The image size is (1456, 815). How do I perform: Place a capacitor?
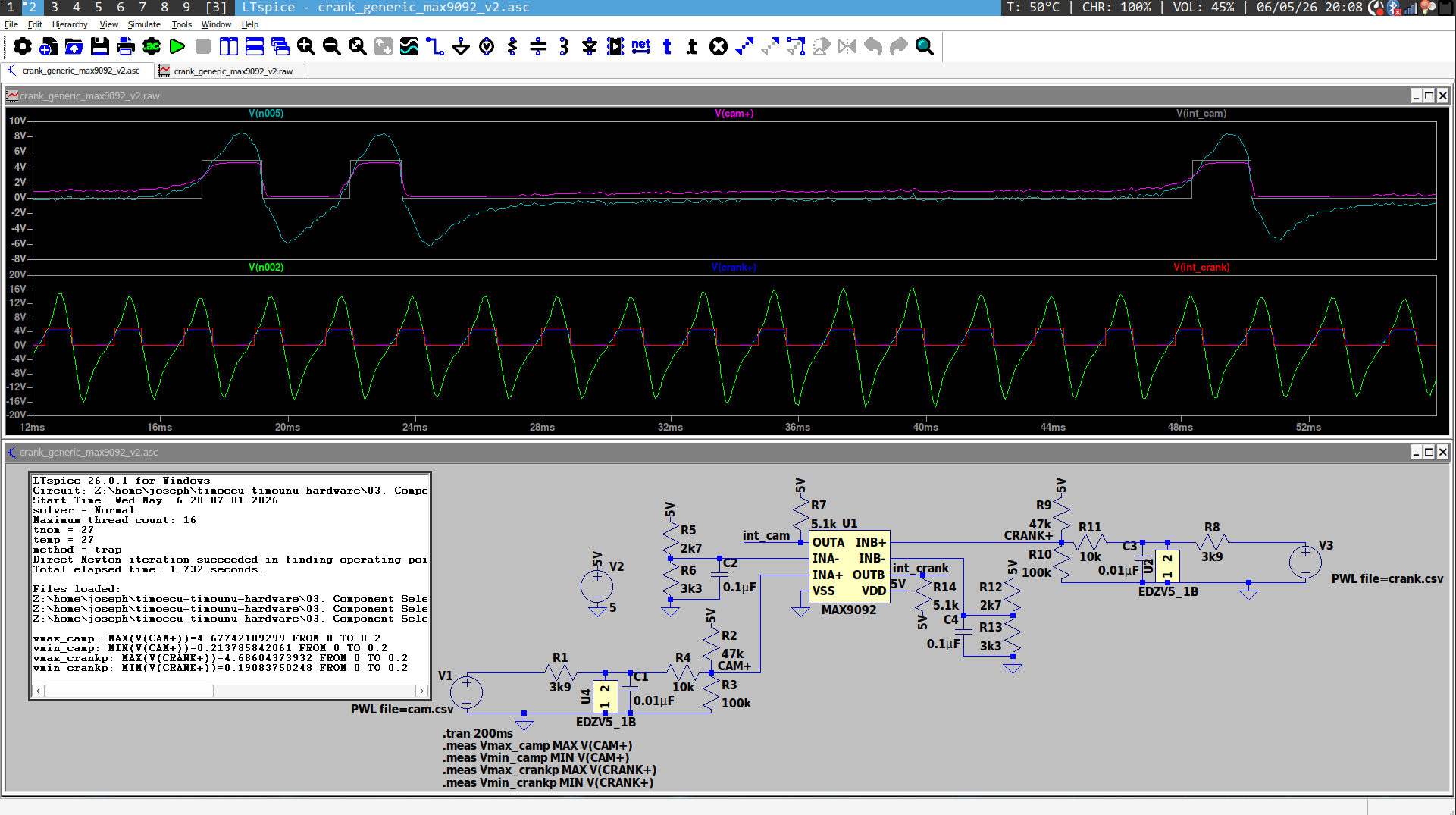(x=538, y=47)
